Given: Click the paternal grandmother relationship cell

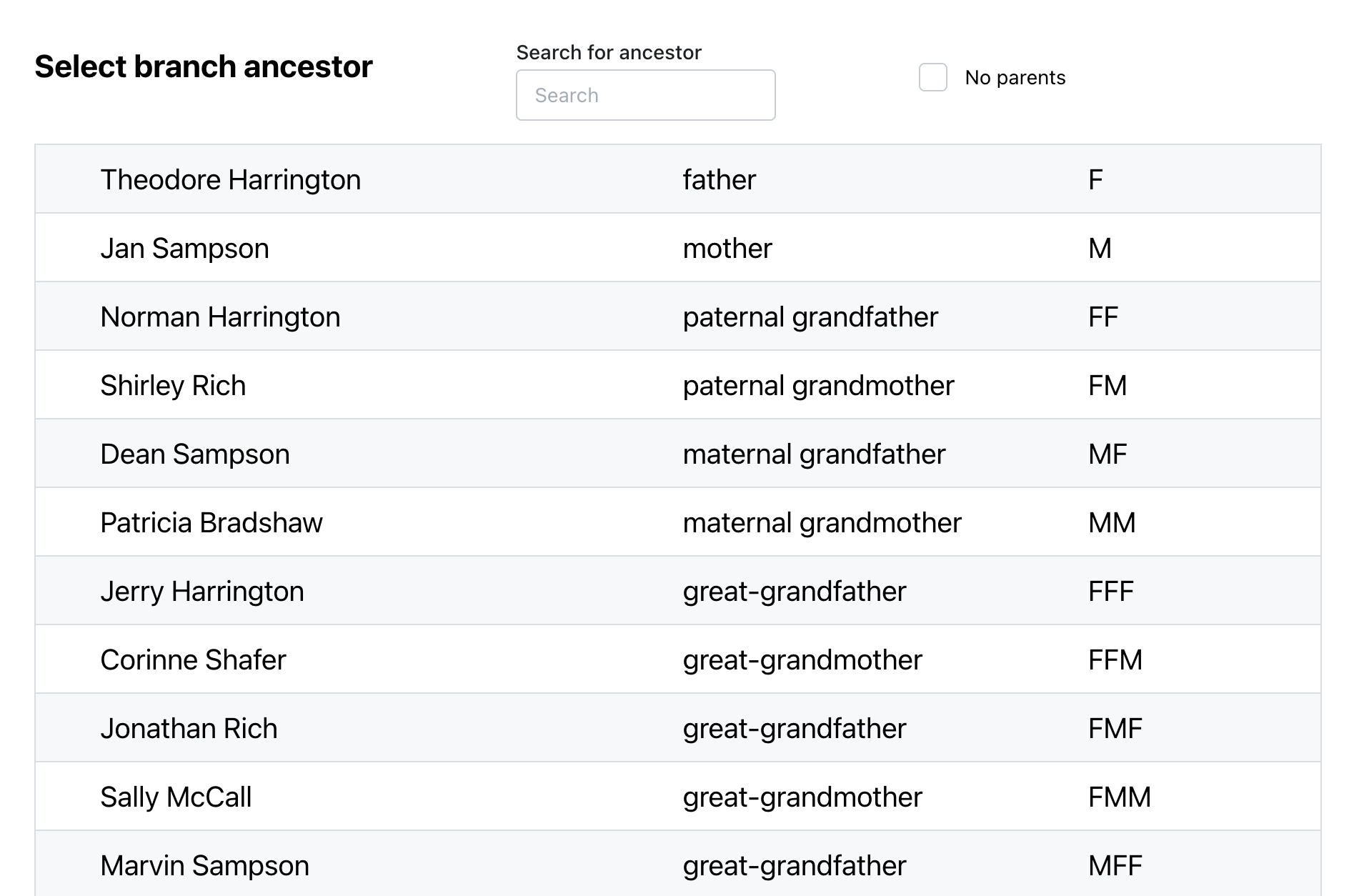Looking at the screenshot, I should point(818,386).
